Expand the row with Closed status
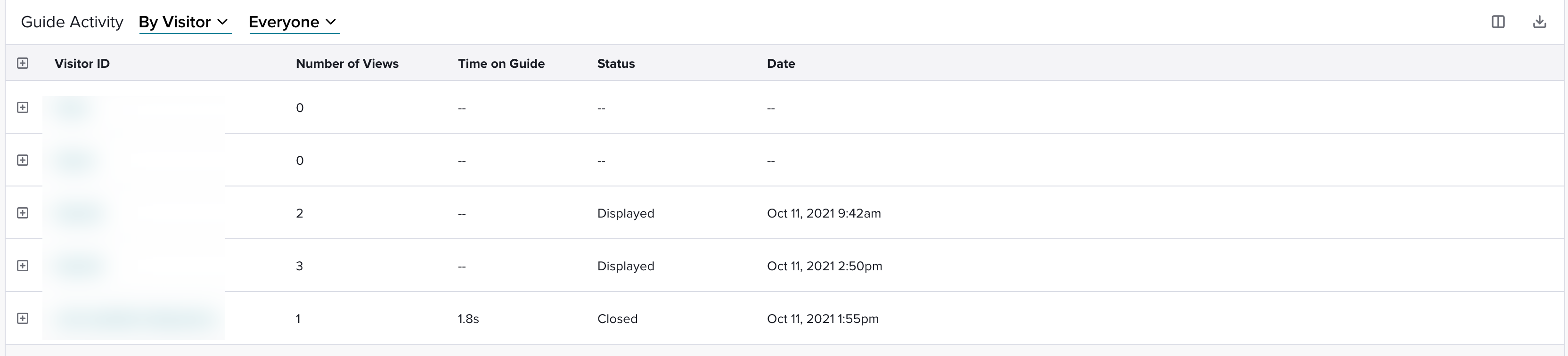The height and width of the screenshot is (356, 1568). [x=23, y=318]
